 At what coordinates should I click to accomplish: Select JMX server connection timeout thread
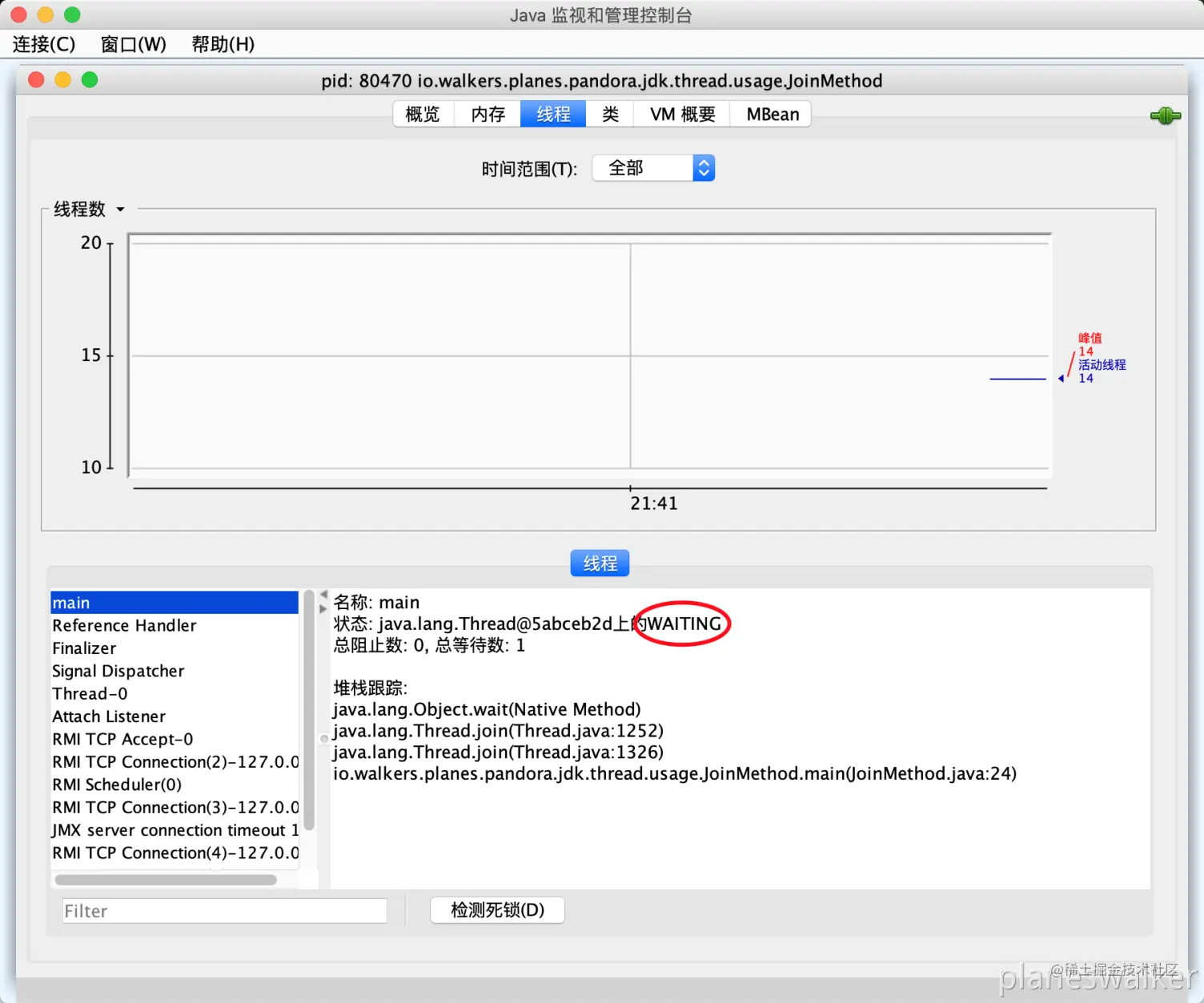pos(175,830)
